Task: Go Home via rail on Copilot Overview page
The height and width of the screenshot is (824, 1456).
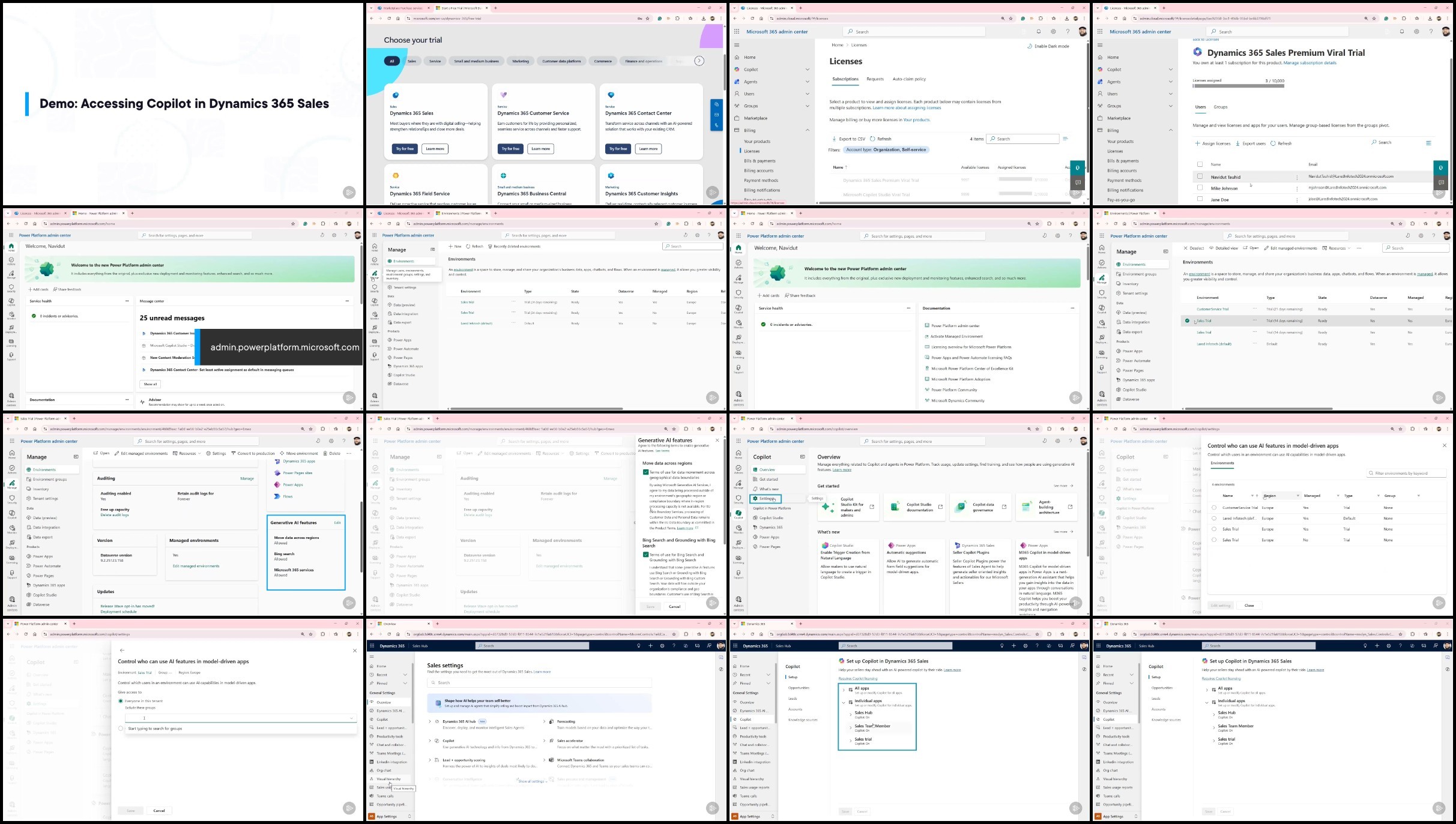Action: [x=738, y=456]
